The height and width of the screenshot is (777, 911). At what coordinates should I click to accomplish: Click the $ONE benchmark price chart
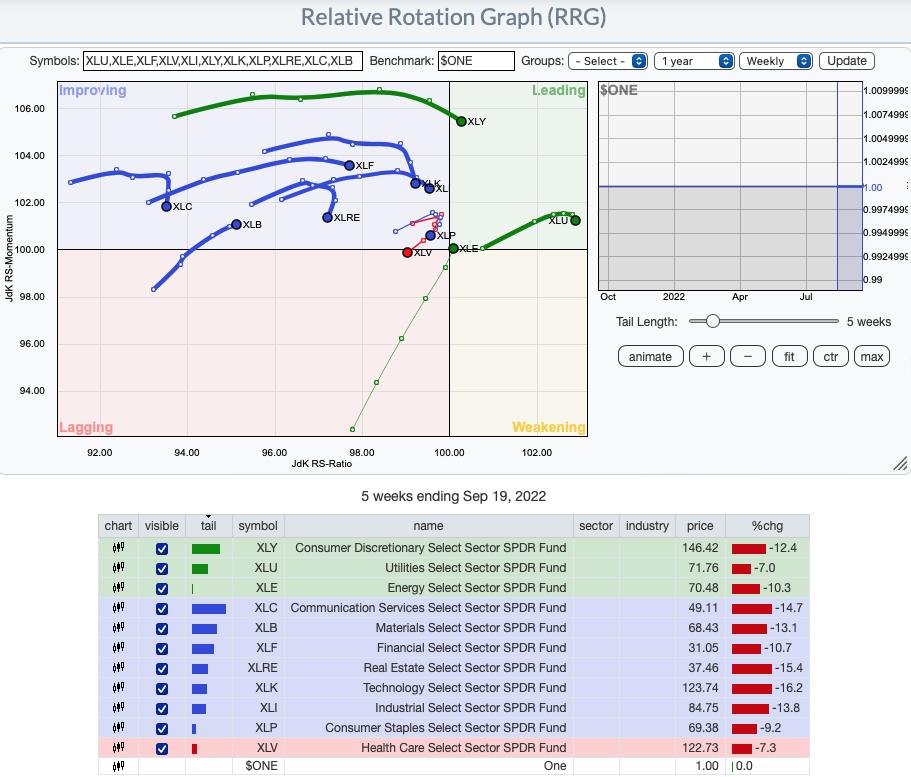pos(730,185)
